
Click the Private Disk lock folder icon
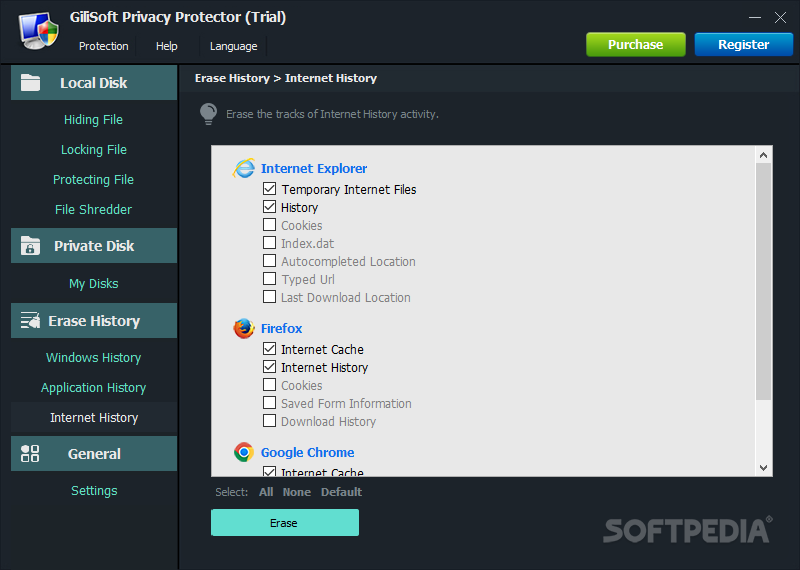tap(30, 245)
